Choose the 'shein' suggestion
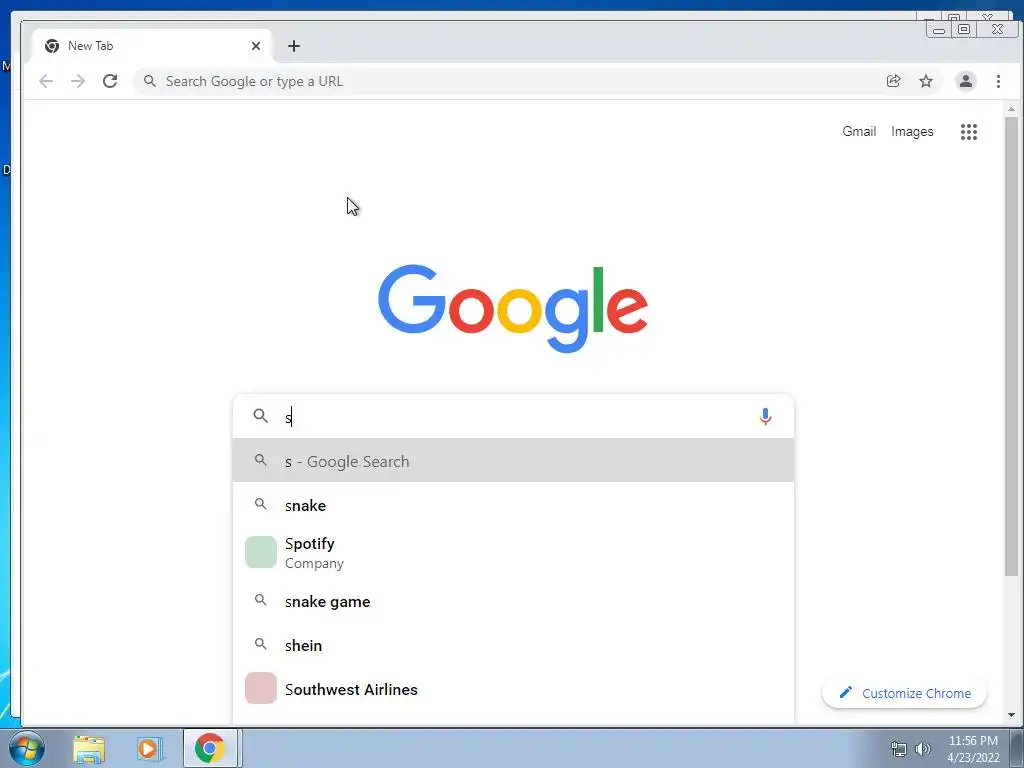The width and height of the screenshot is (1024, 768). [x=513, y=645]
